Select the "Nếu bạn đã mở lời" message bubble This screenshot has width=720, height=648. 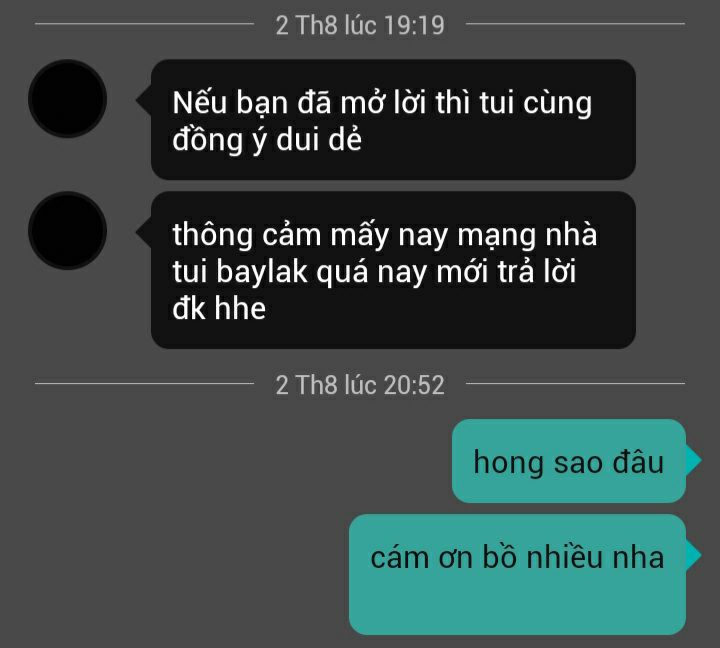click(393, 119)
